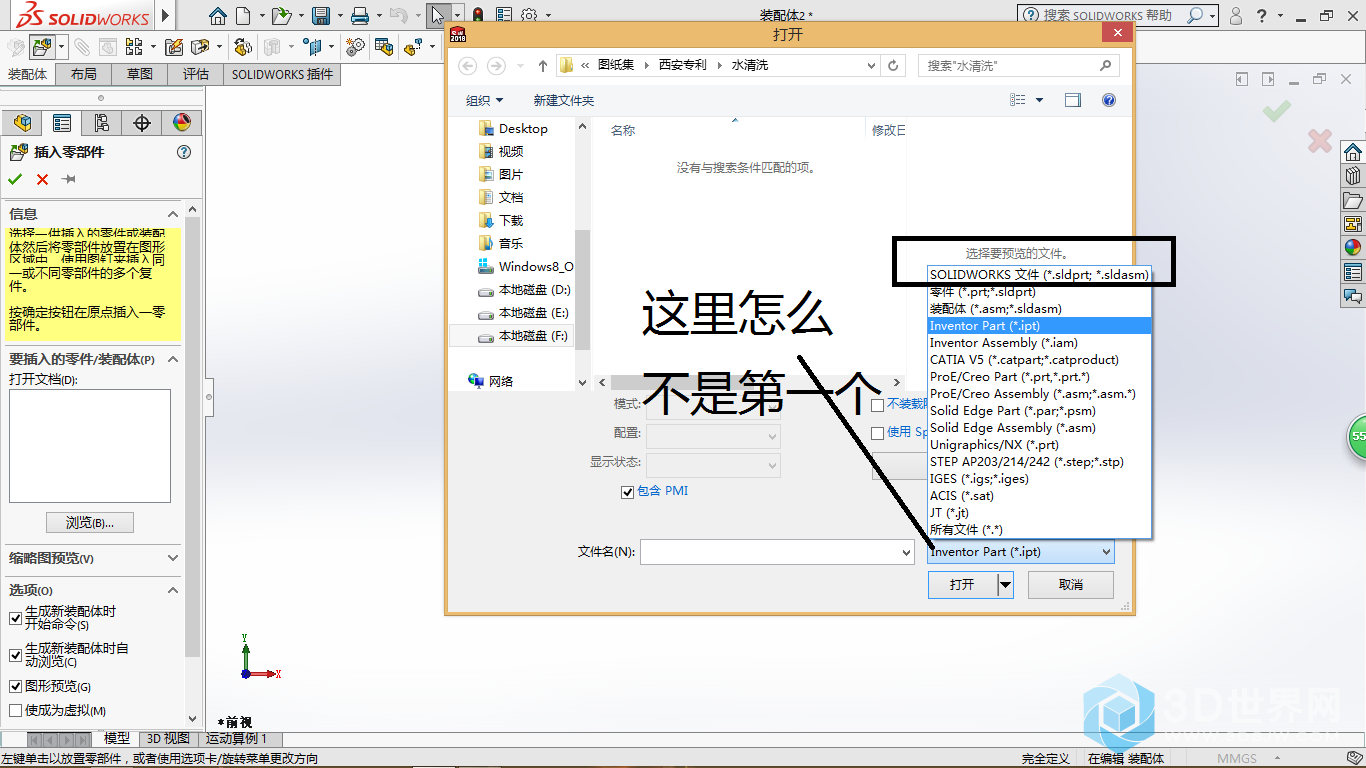This screenshot has width=1366, height=768.
Task: Click the 浏览(B)... button
Action: pyautogui.click(x=90, y=523)
